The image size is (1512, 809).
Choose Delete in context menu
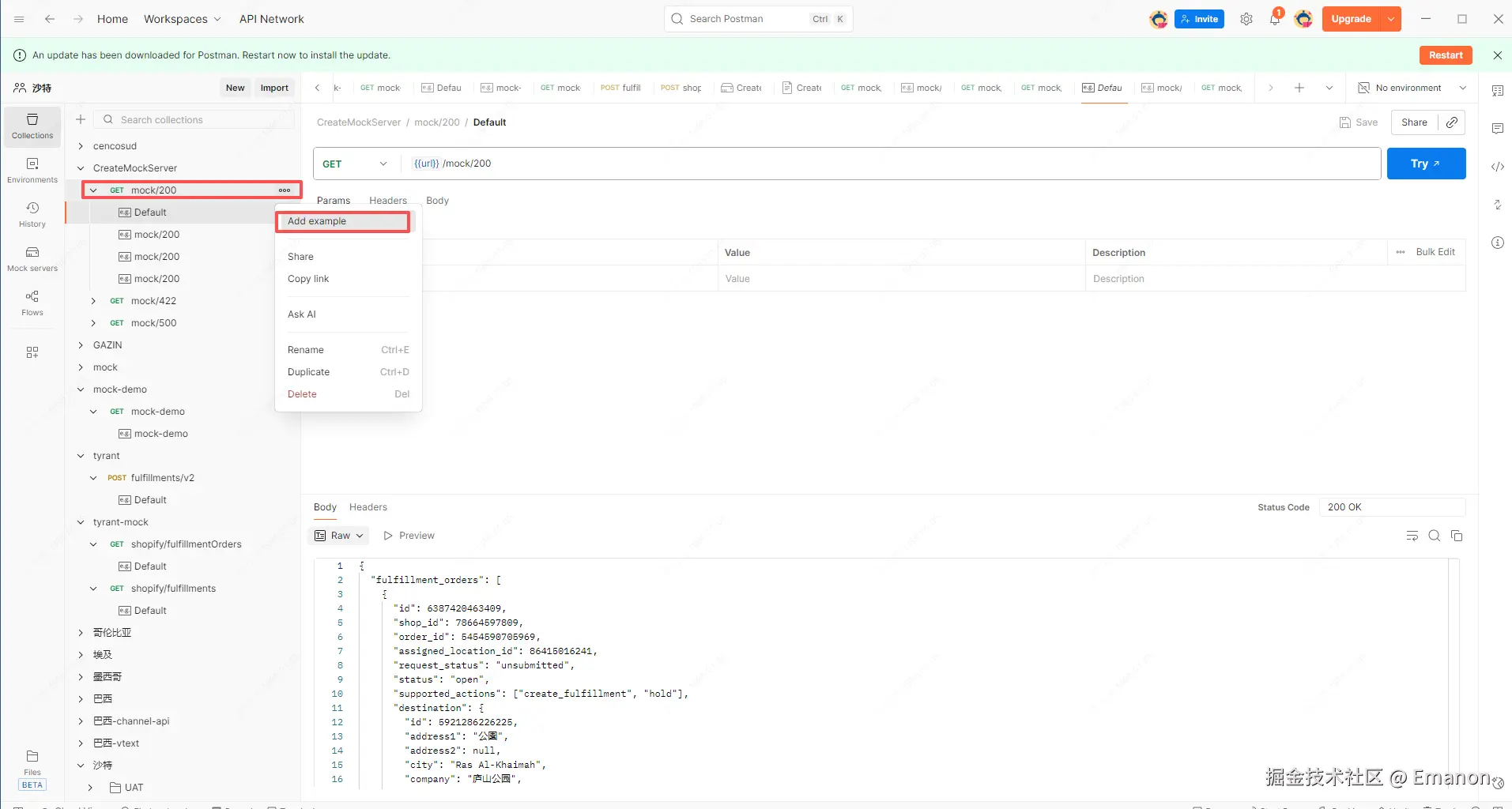point(348,394)
